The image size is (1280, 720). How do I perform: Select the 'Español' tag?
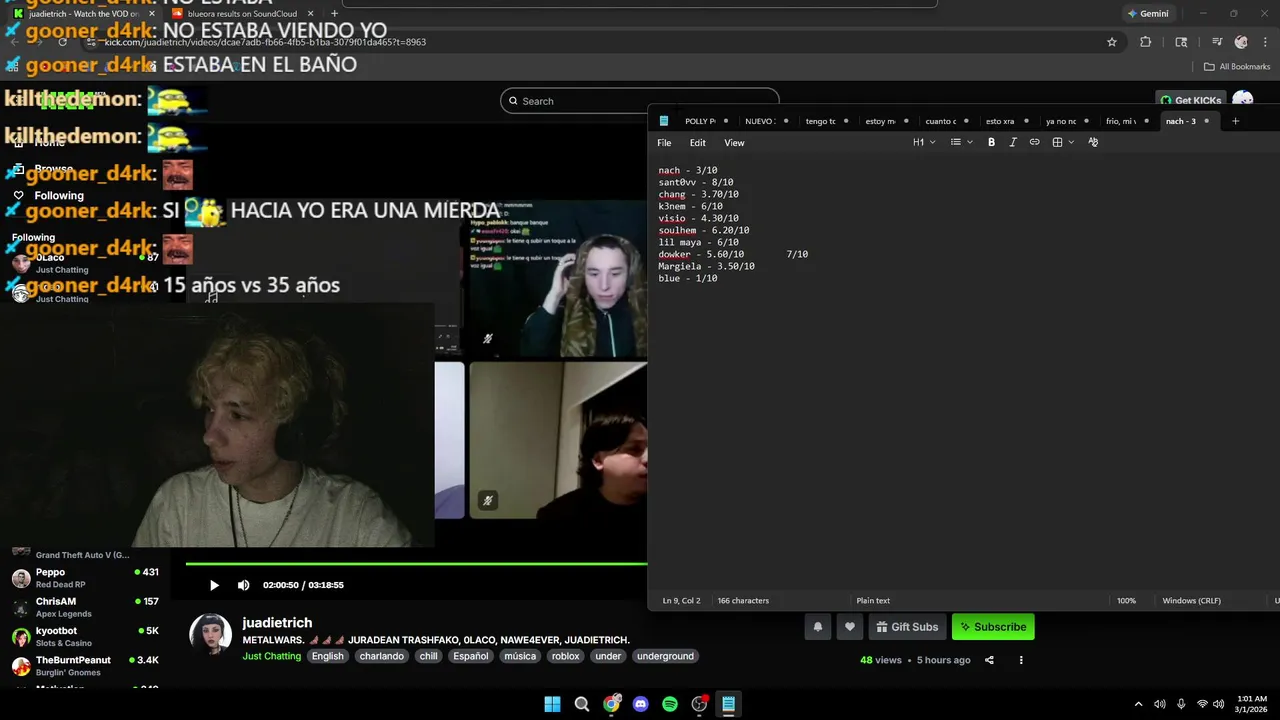[470, 656]
